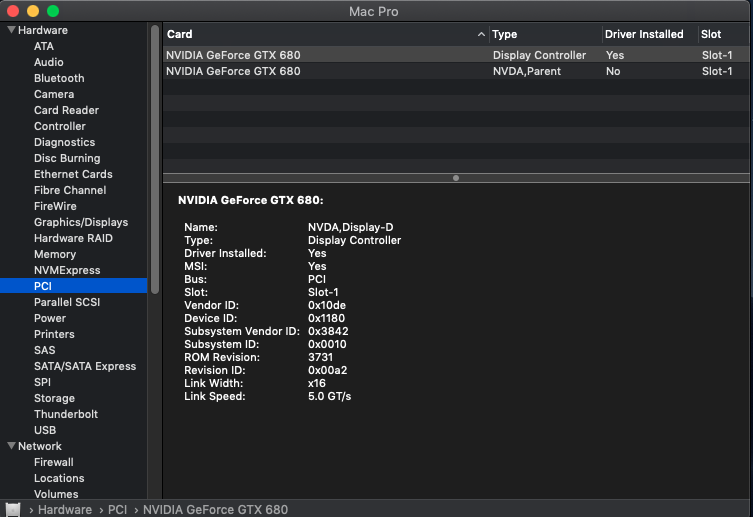This screenshot has height=517, width=753.
Task: Click the split-pane divider handle dot
Action: 456,178
